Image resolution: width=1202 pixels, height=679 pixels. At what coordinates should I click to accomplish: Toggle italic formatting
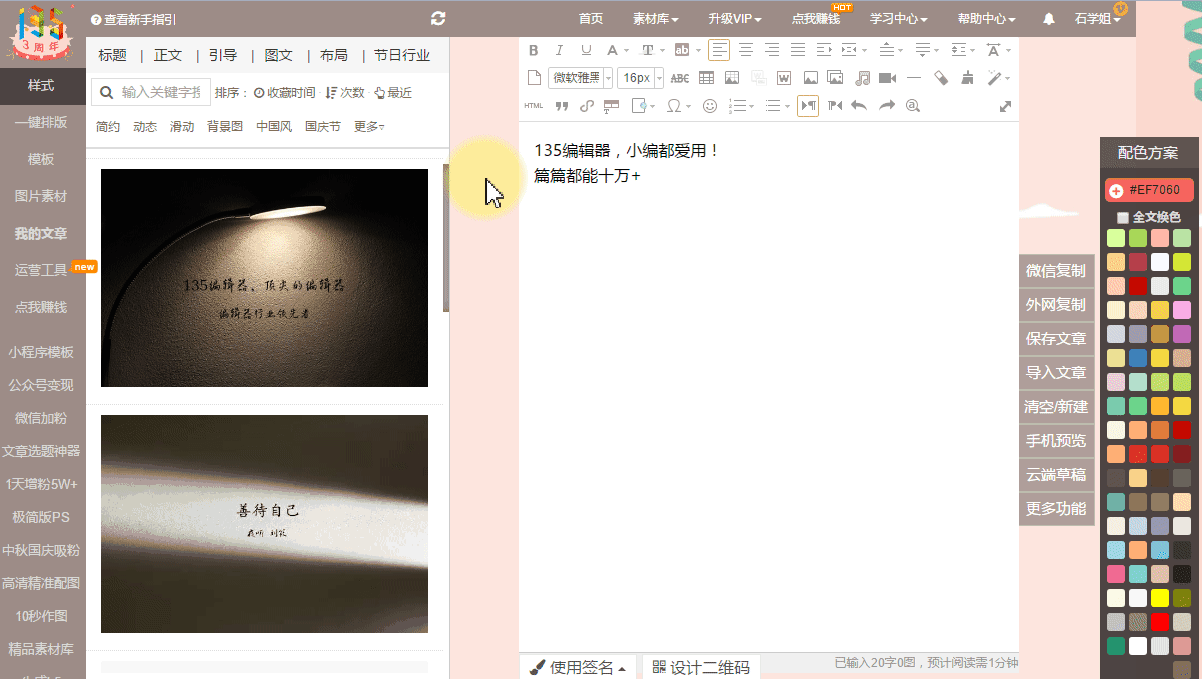pyautogui.click(x=559, y=50)
